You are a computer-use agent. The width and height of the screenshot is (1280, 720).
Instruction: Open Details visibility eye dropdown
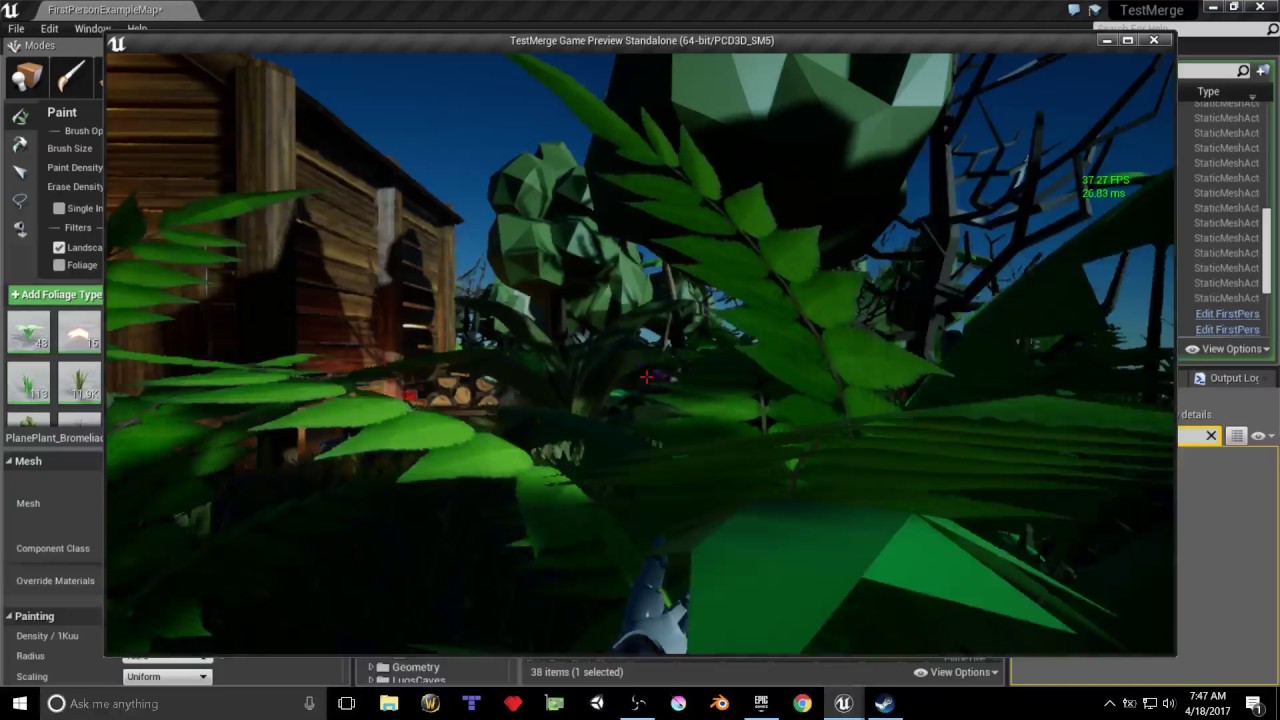(1261, 436)
